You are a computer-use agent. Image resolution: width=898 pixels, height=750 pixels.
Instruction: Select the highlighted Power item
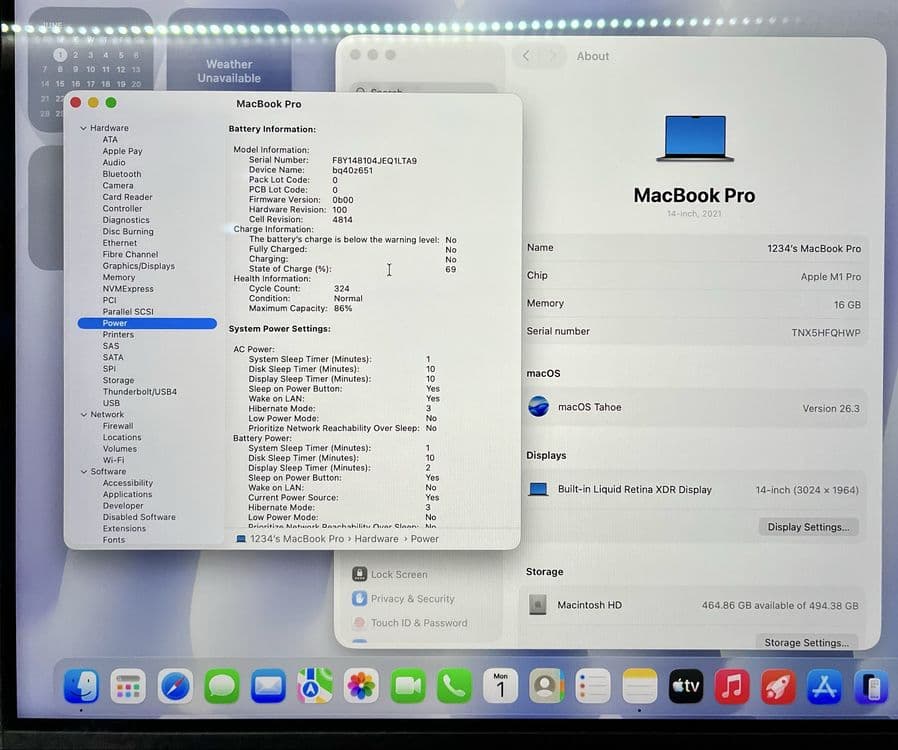click(x=147, y=323)
